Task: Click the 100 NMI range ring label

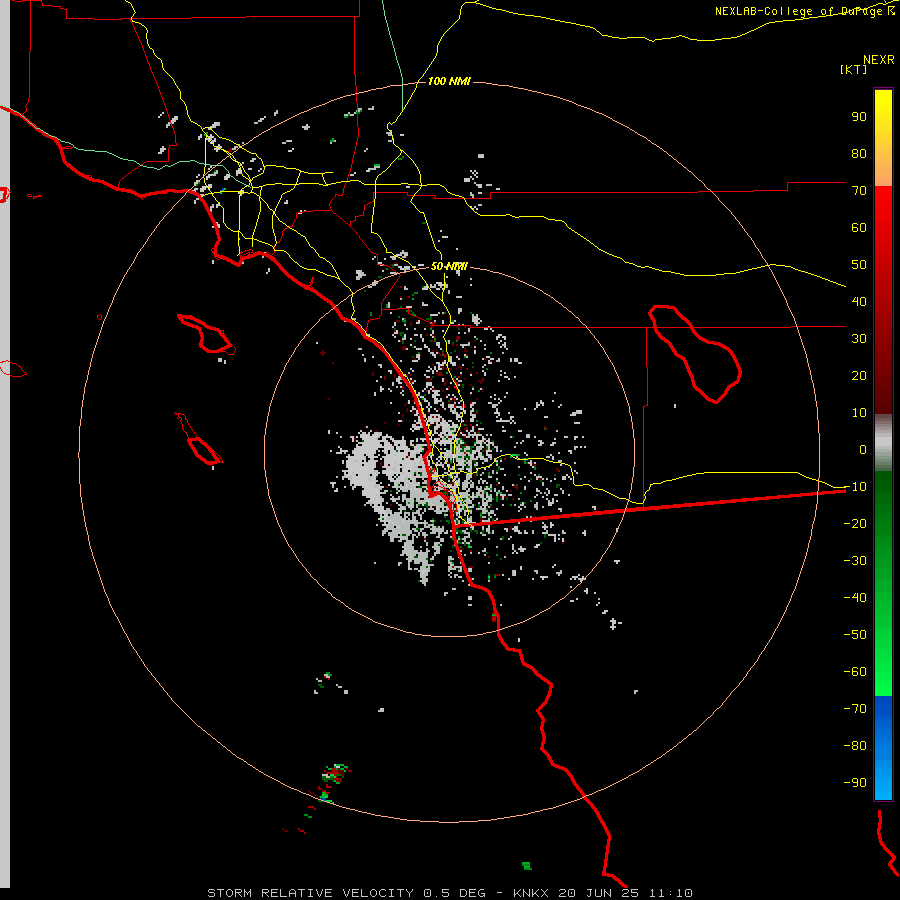Action: point(449,82)
